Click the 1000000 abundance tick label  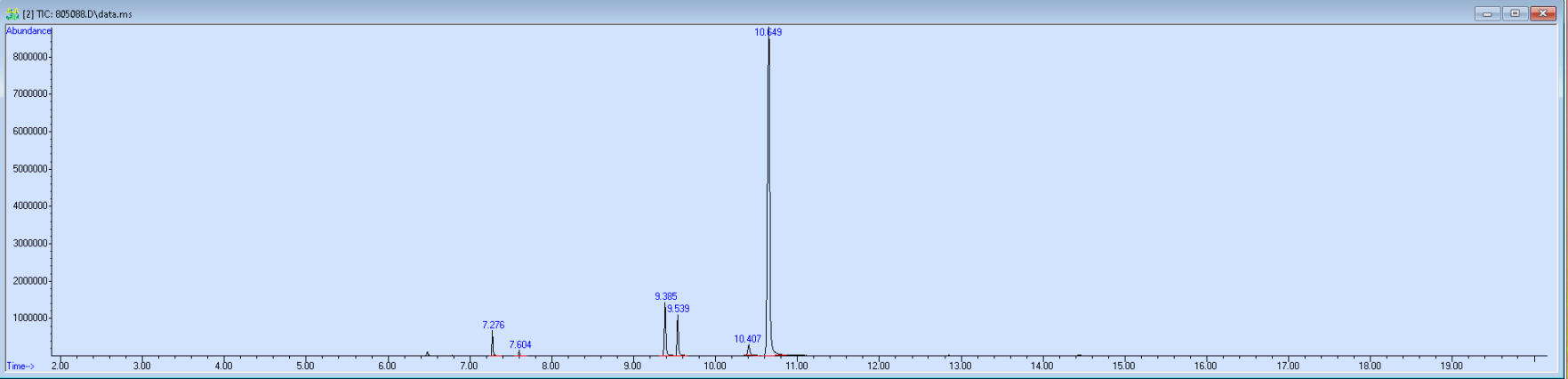tap(30, 319)
